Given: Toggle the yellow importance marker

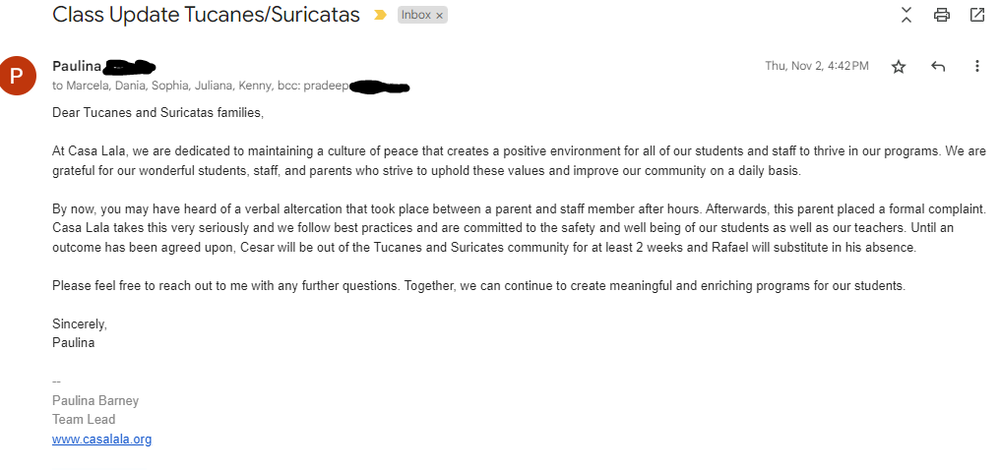Looking at the screenshot, I should point(380,15).
